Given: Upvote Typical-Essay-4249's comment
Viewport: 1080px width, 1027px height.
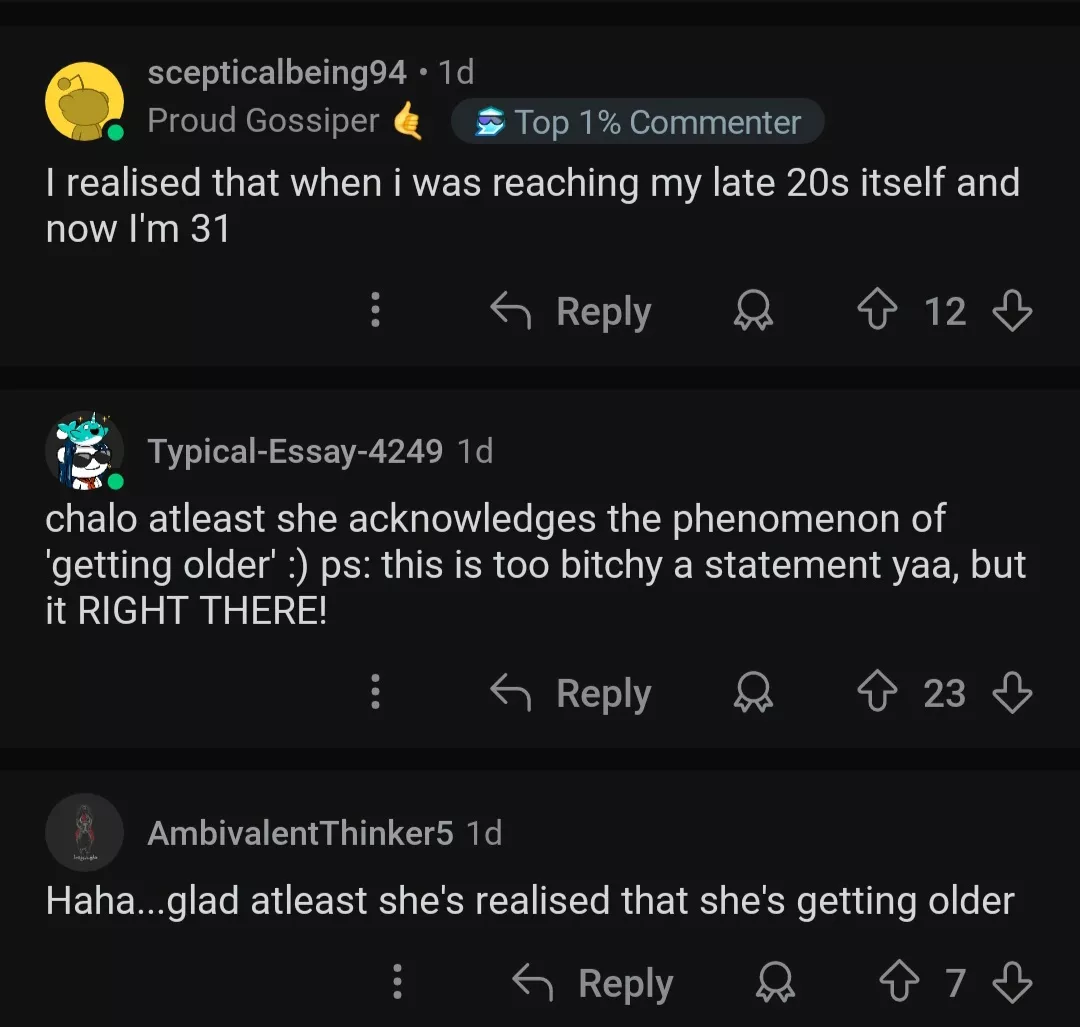Looking at the screenshot, I should coord(877,692).
